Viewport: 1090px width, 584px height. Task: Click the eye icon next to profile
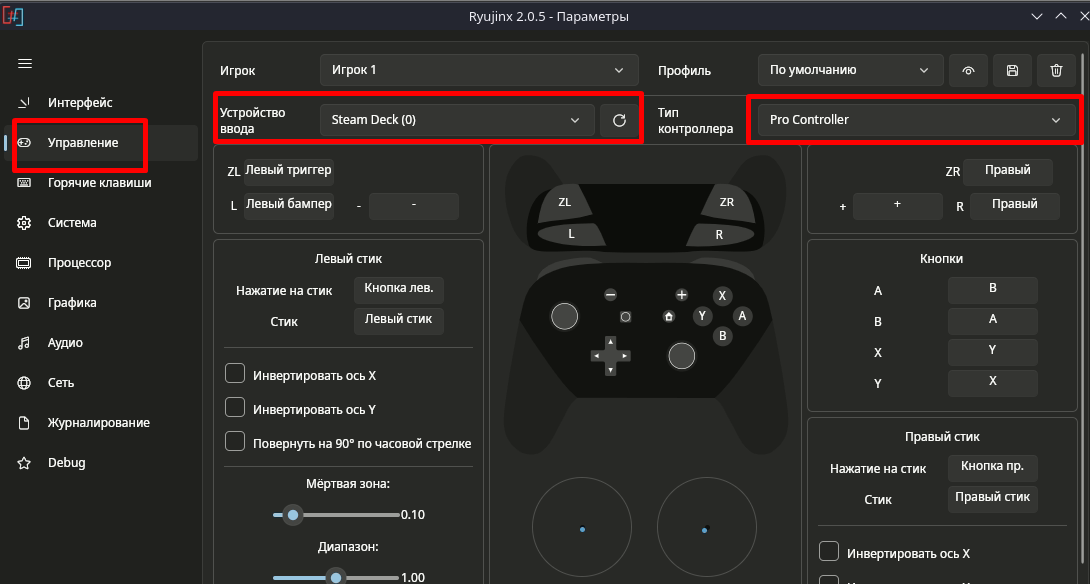[x=968, y=71]
